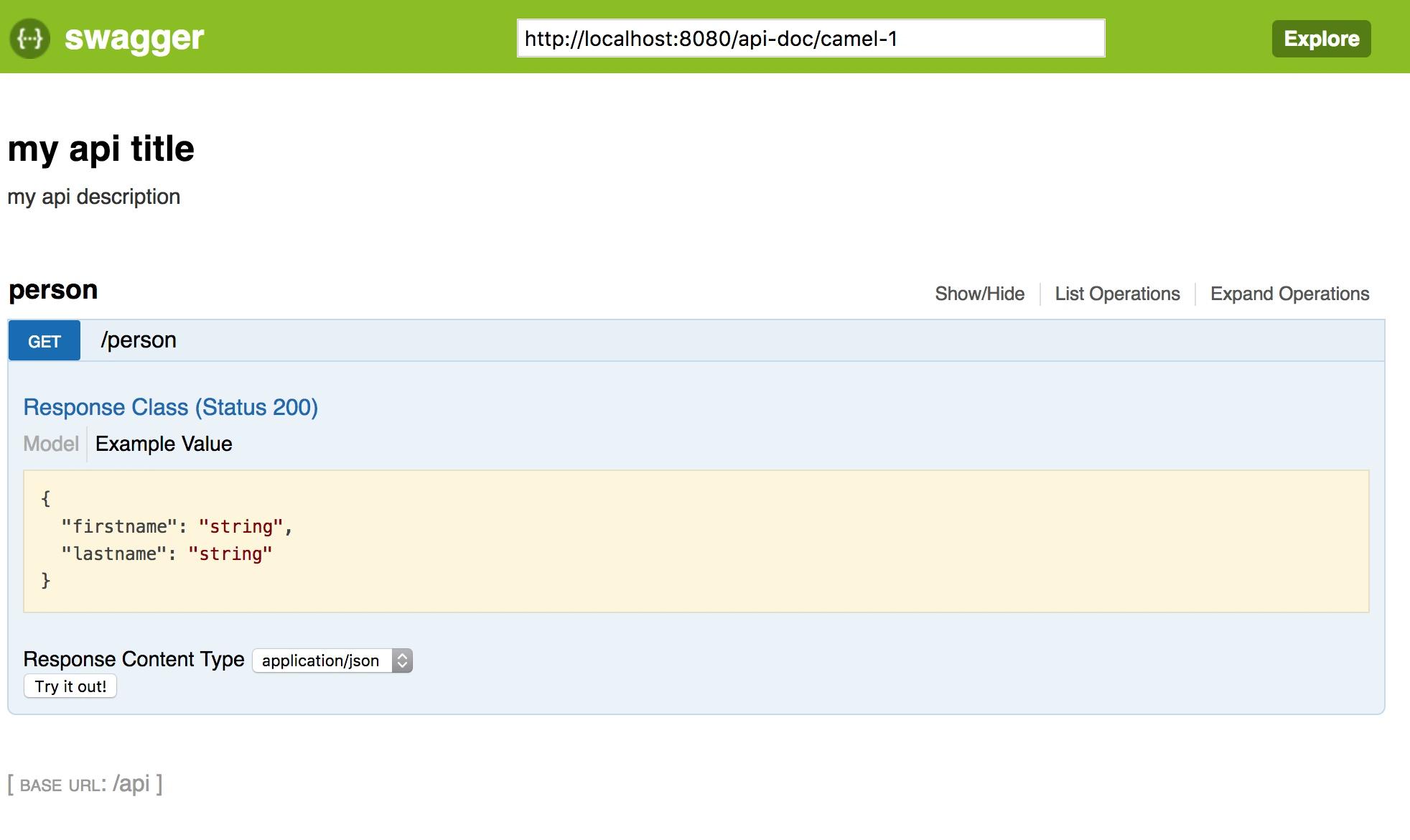Toggle Show/Hide for person operations
The height and width of the screenshot is (840, 1410).
pos(979,294)
